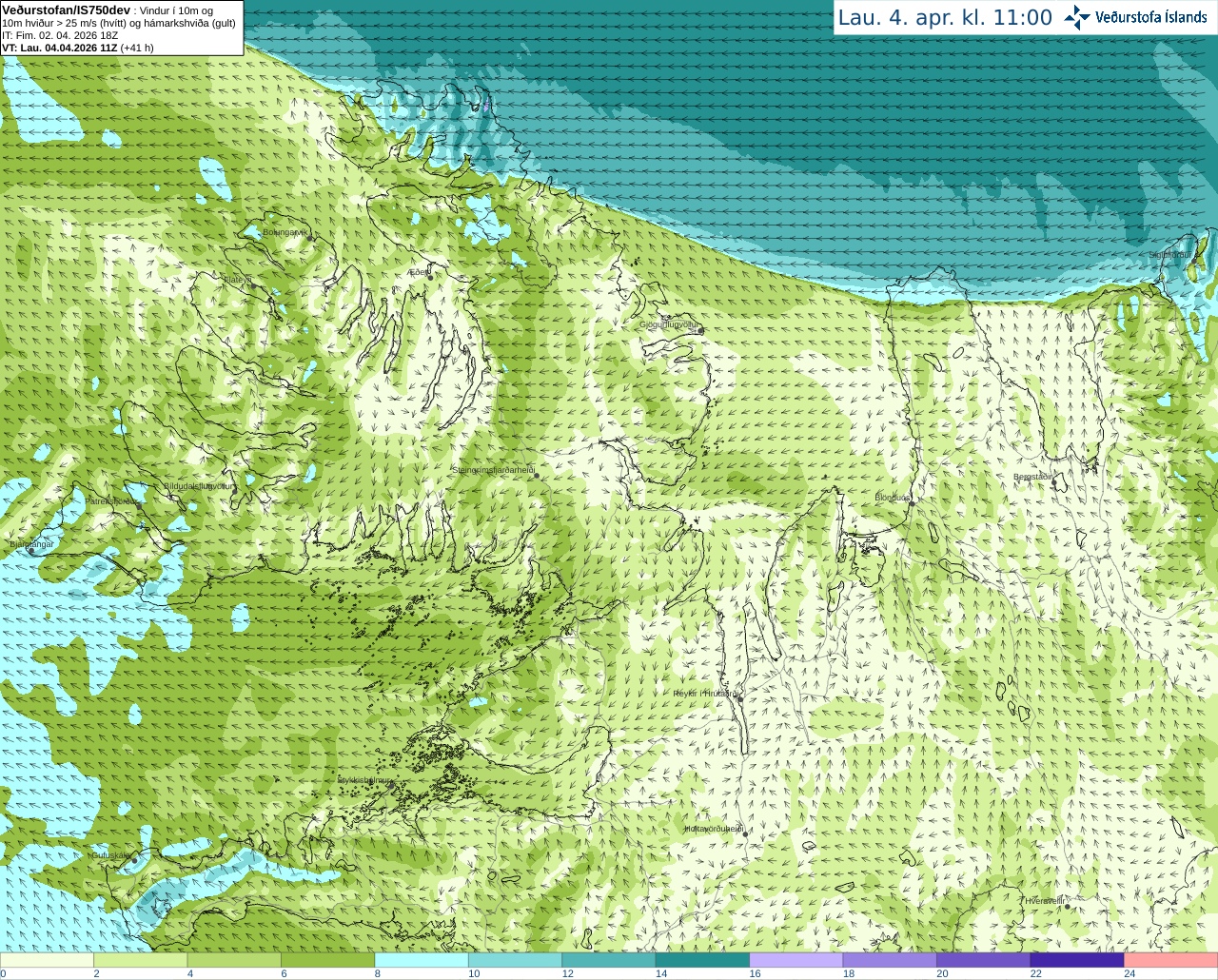Image resolution: width=1218 pixels, height=980 pixels.
Task: Select the Bolungarvík station marker
Action: pos(309,234)
